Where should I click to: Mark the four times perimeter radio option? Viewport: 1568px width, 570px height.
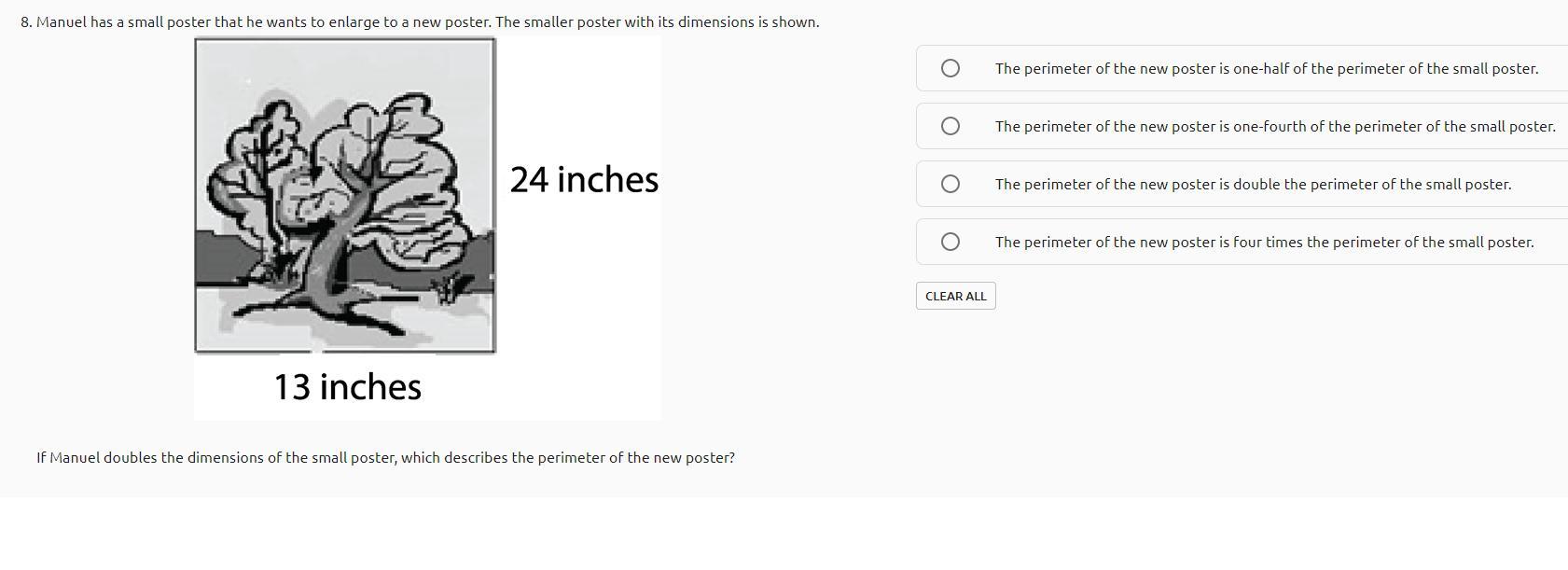[950, 242]
